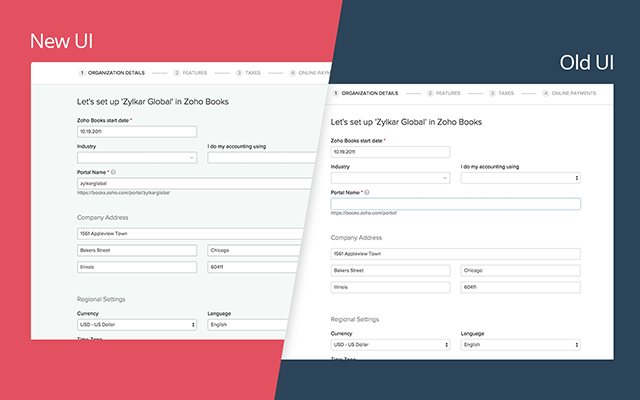Click the 60411 zip field in Old UI
This screenshot has height=400, width=640.
(x=521, y=287)
